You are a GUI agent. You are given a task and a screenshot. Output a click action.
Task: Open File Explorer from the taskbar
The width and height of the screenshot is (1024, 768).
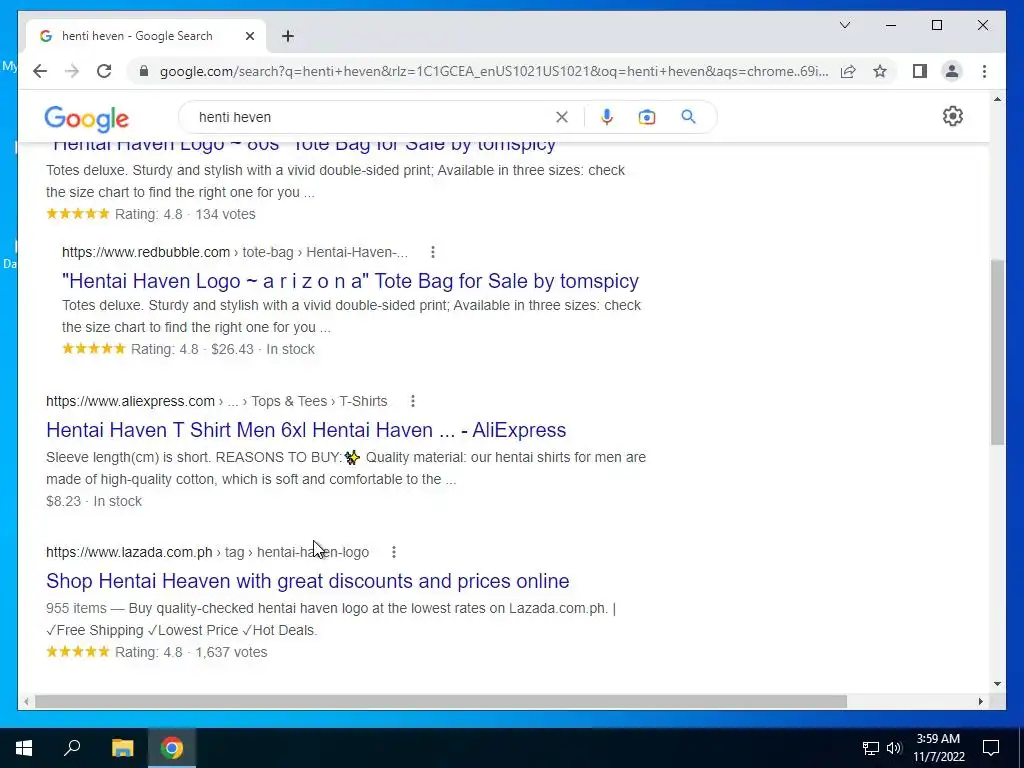[x=122, y=748]
